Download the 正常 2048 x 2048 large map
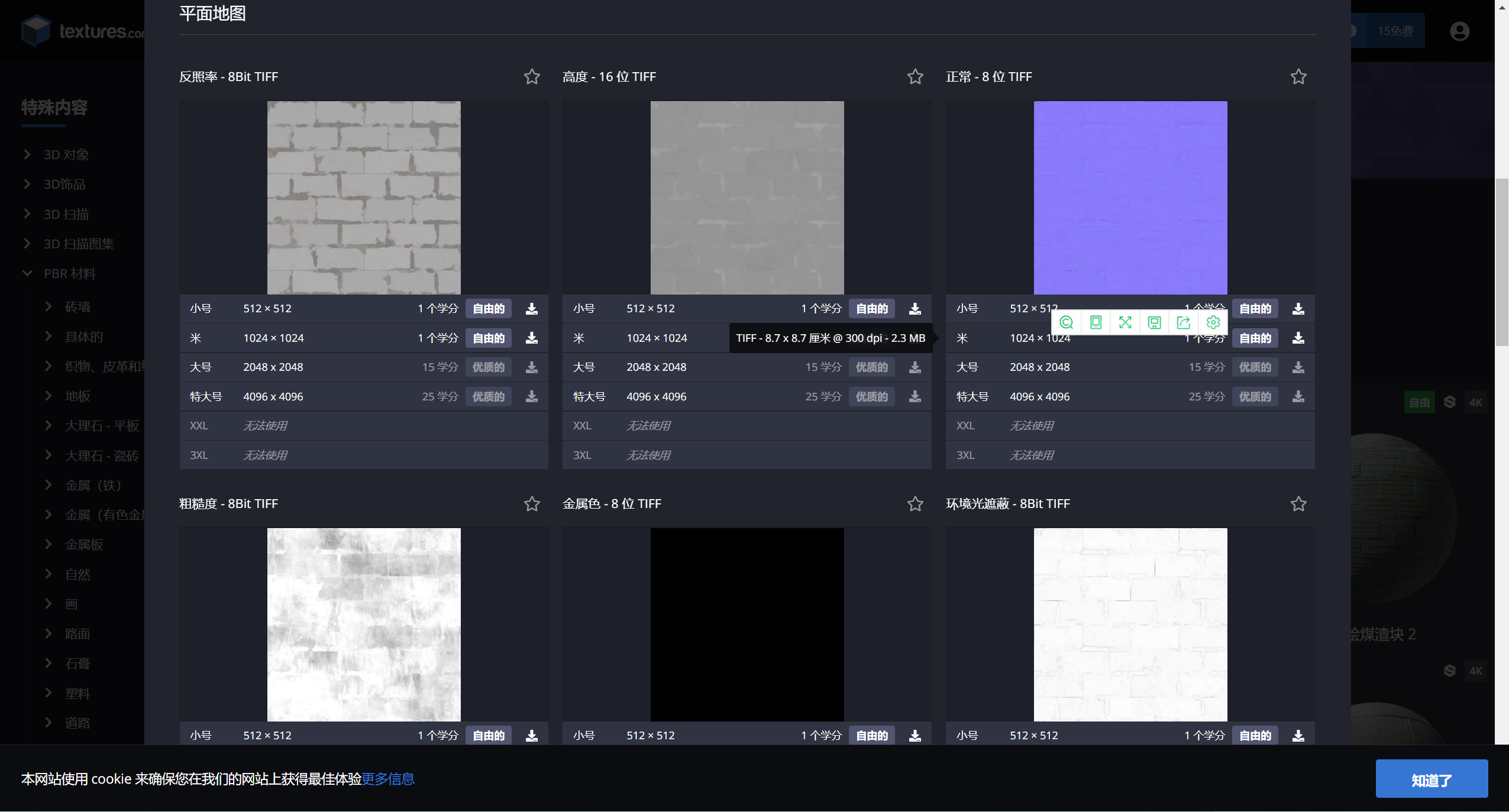This screenshot has width=1509, height=812. point(1298,367)
